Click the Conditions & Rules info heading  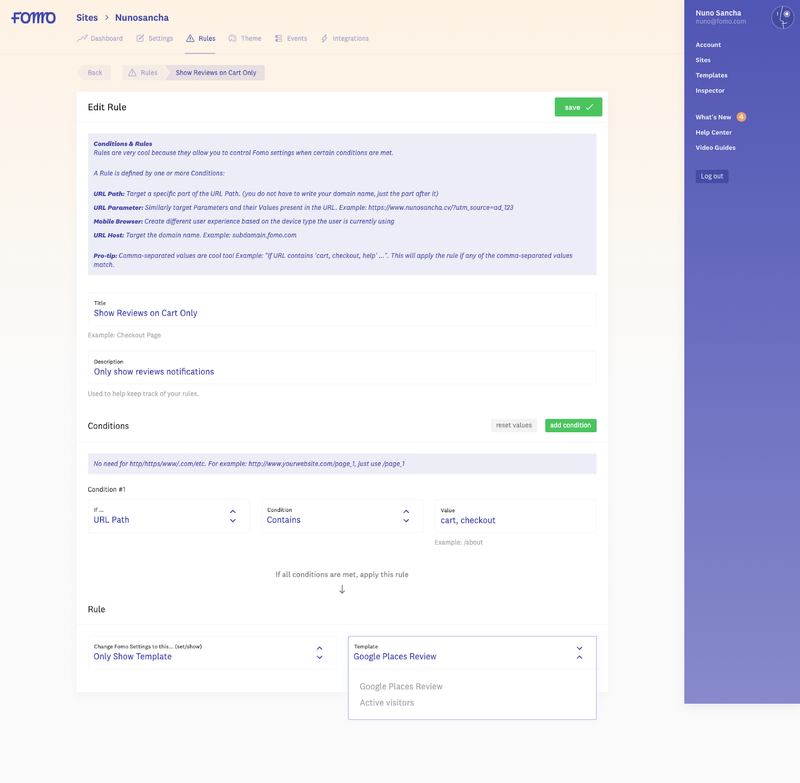[122, 144]
